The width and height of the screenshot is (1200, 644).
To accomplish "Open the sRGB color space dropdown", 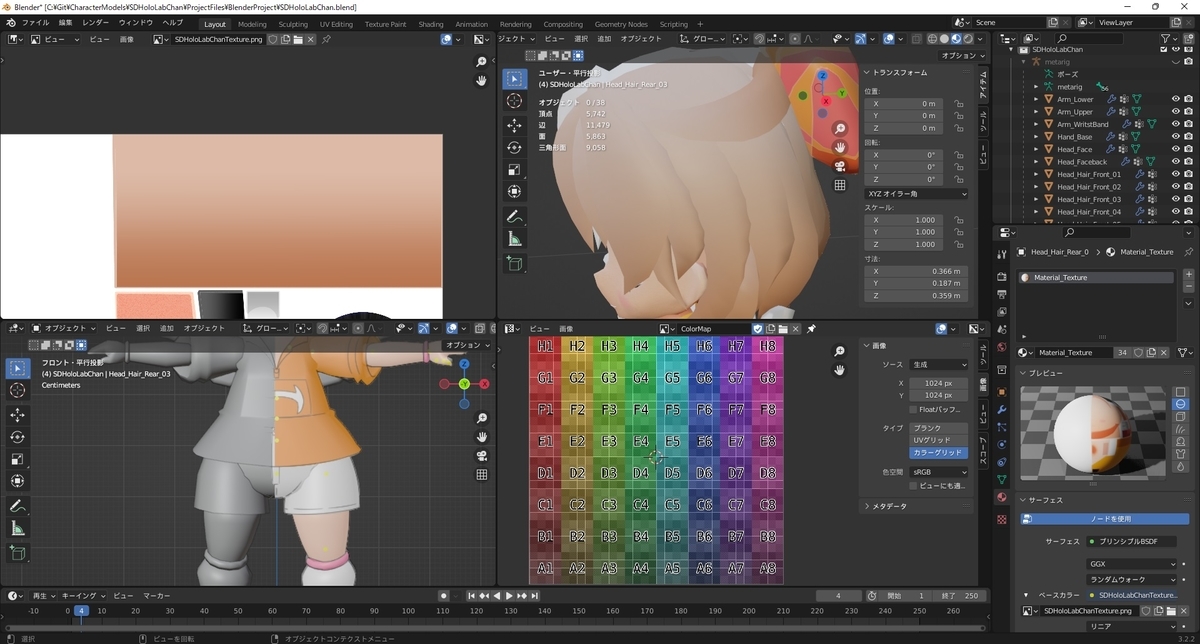I will pos(937,472).
